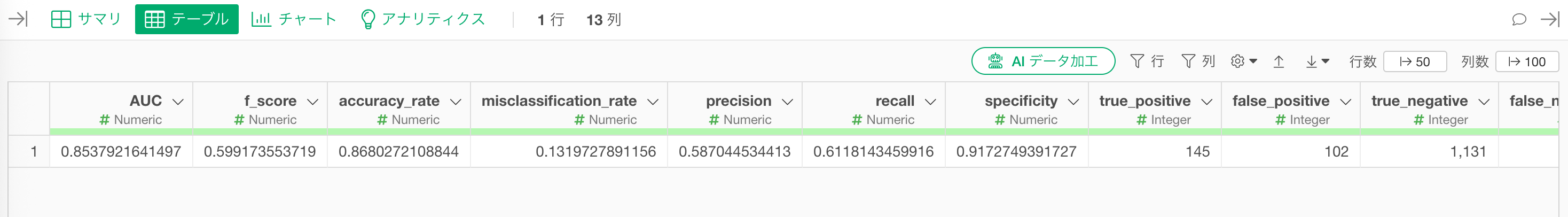The width and height of the screenshot is (1568, 217).
Task: Collapse the right panel arrow icon
Action: point(1550,19)
